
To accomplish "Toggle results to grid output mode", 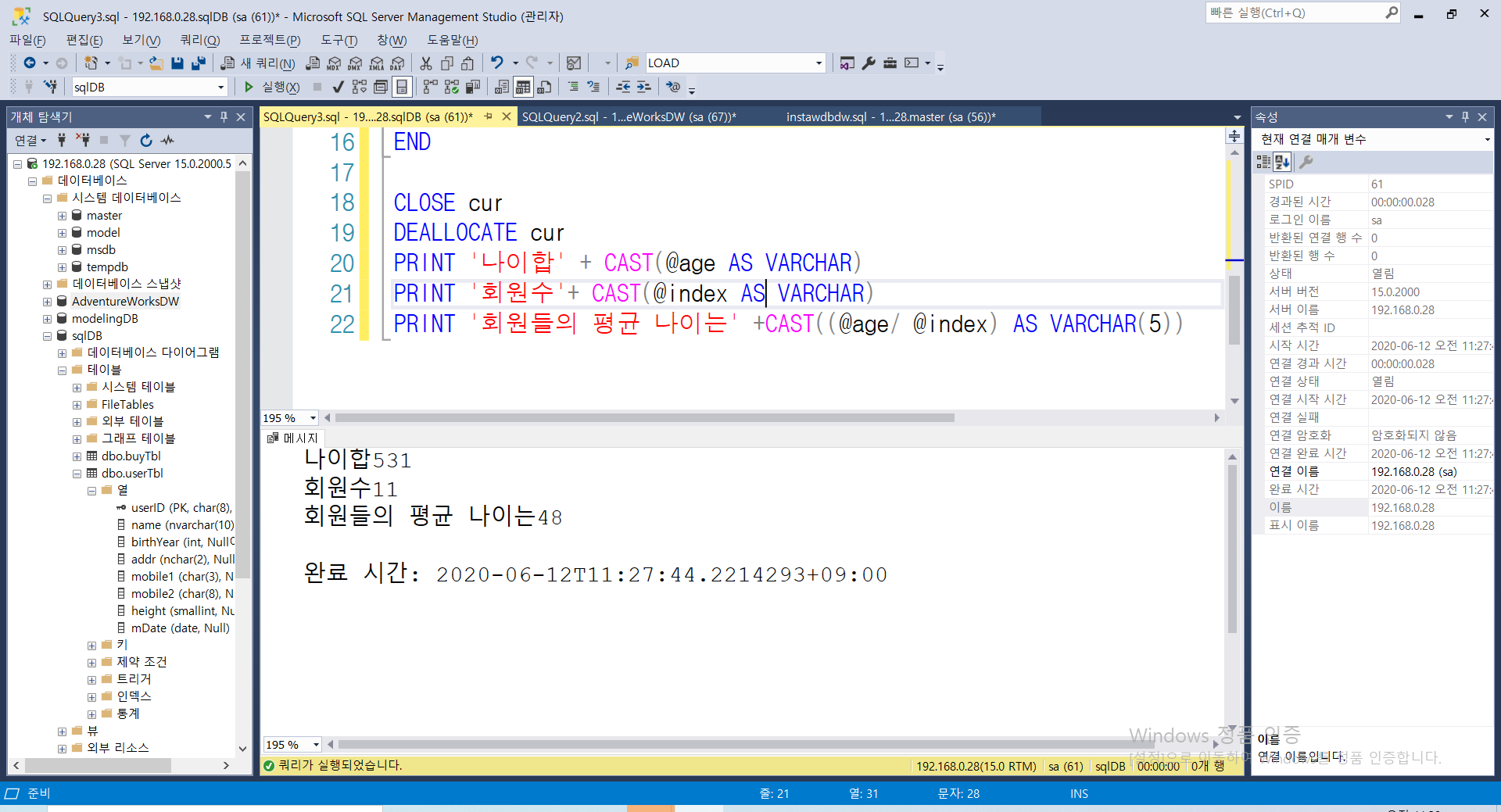I will (x=524, y=87).
